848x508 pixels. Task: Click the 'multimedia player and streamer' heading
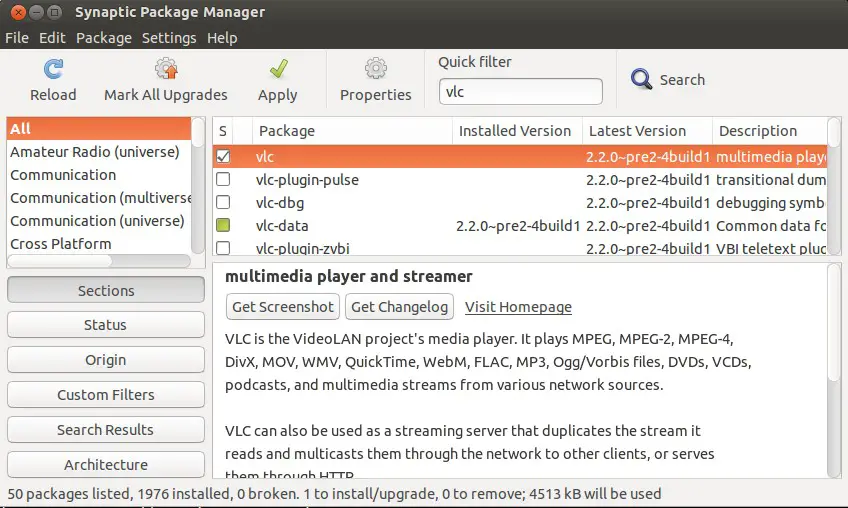(349, 276)
